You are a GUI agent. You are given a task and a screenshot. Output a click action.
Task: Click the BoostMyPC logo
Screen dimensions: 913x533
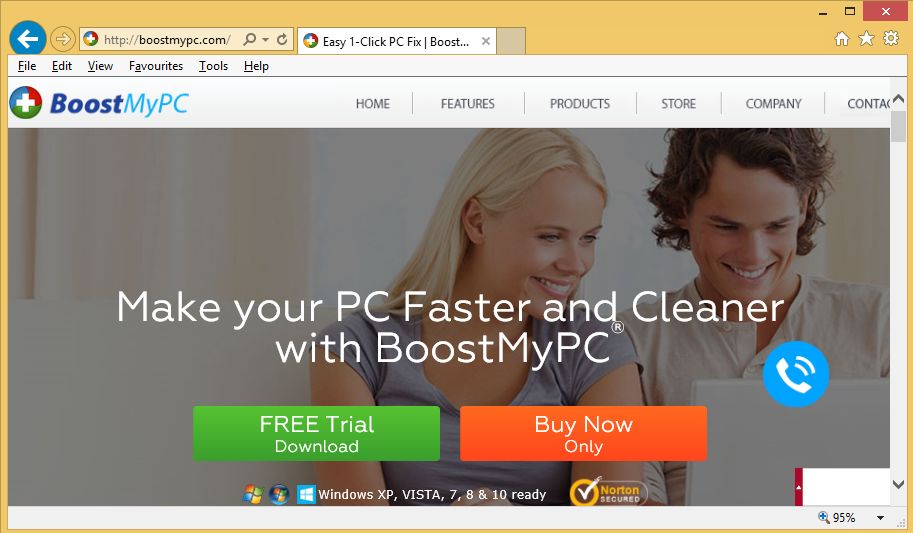coord(99,103)
